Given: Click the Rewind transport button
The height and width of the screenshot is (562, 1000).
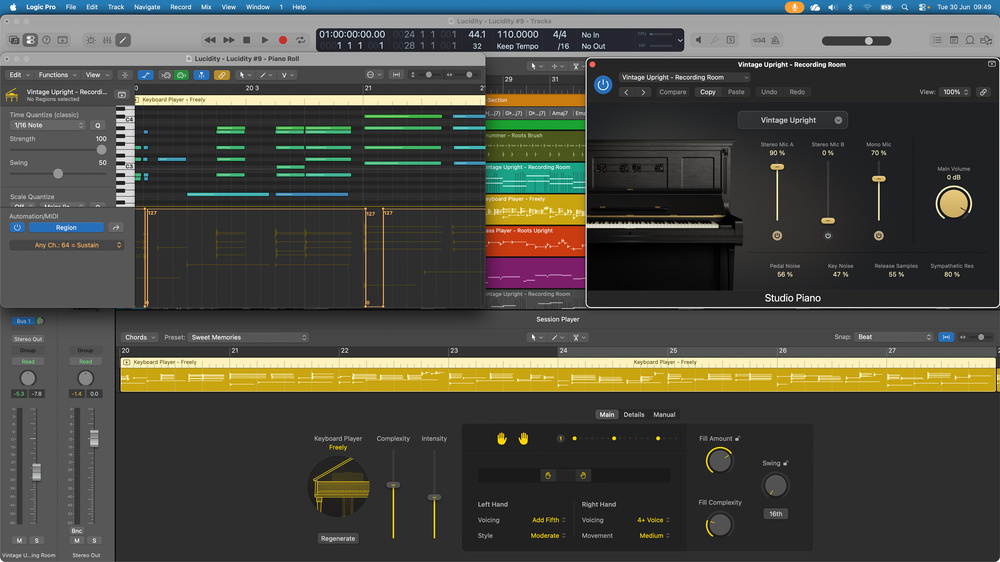Looking at the screenshot, I should coord(210,40).
